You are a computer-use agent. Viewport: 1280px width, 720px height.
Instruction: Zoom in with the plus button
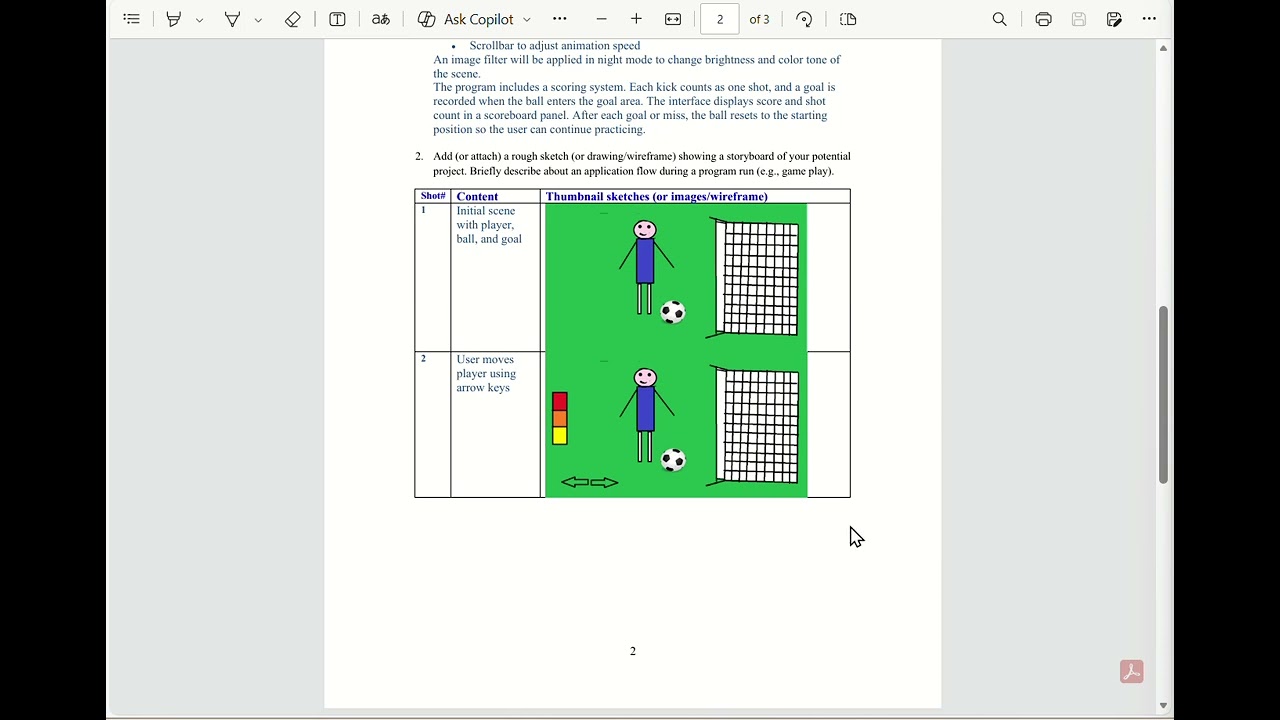point(636,19)
